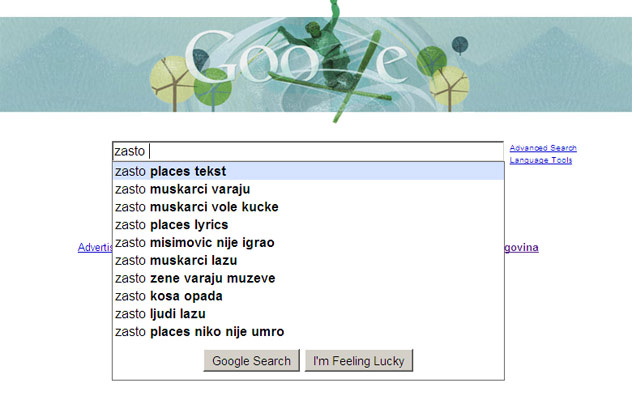The width and height of the screenshot is (632, 400).
Task: Click the I'm Feeling Lucky button
Action: [x=359, y=360]
